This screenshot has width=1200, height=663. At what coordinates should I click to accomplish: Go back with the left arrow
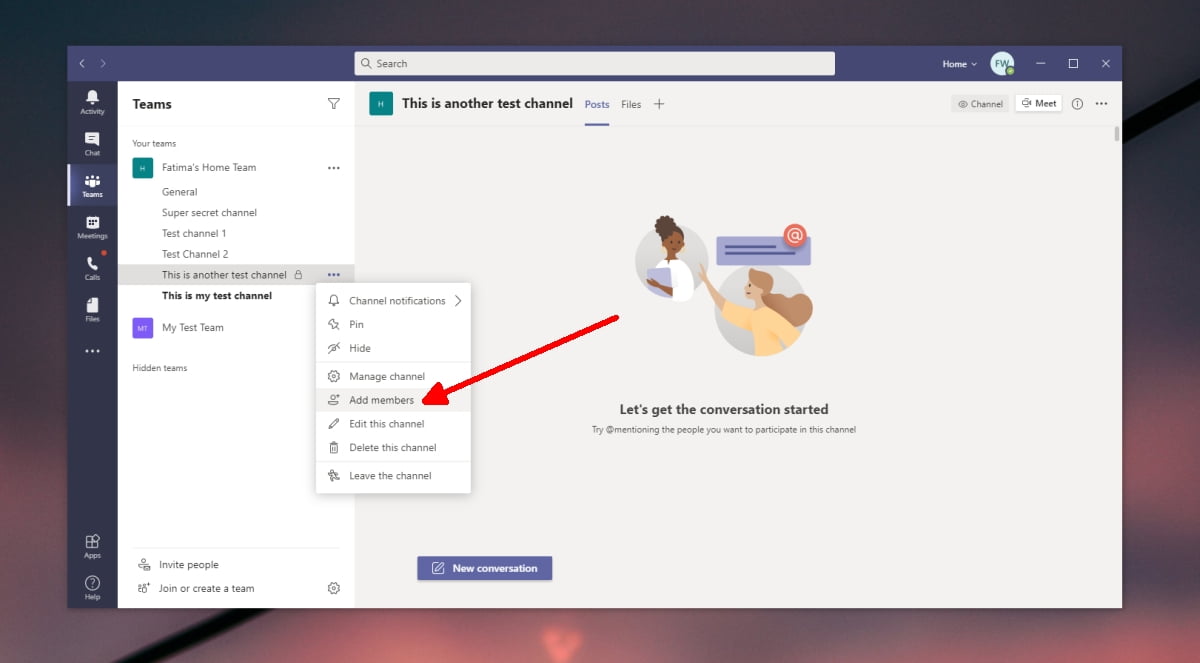pos(82,63)
